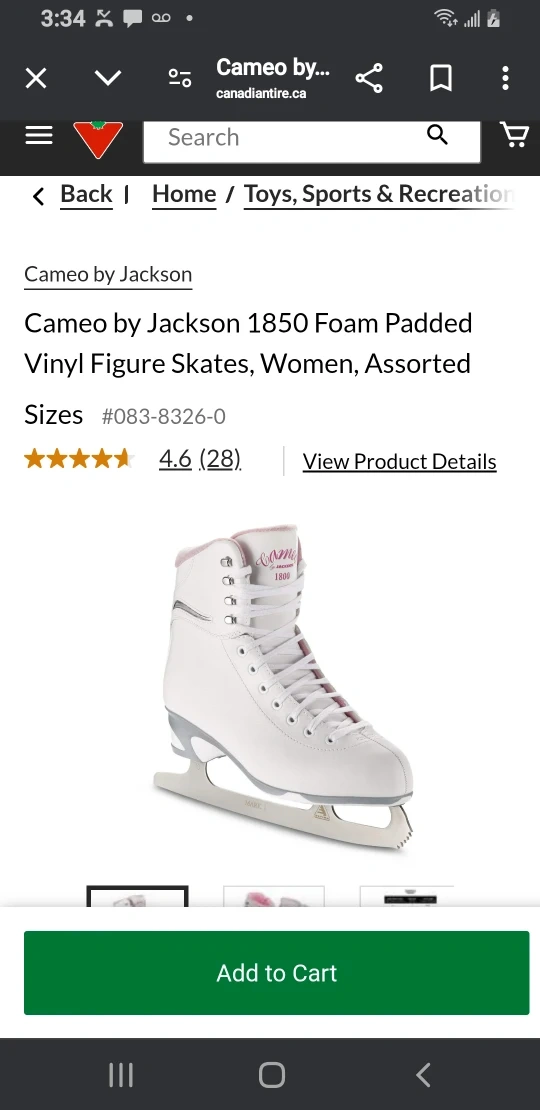Close the custom browser tab
Viewport: 540px width, 1110px height.
pyautogui.click(x=36, y=78)
